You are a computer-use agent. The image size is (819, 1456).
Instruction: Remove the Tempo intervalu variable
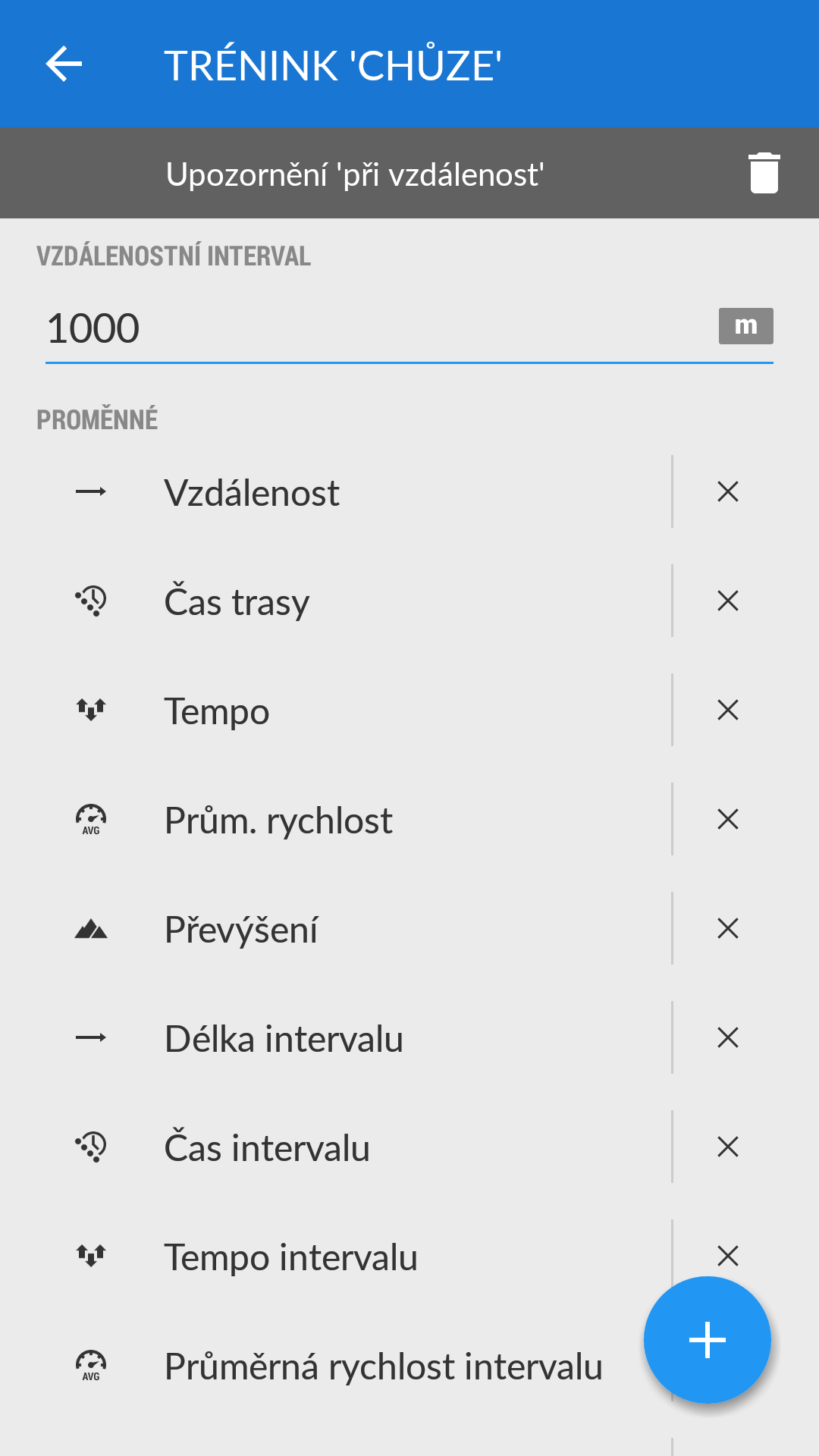[728, 1255]
